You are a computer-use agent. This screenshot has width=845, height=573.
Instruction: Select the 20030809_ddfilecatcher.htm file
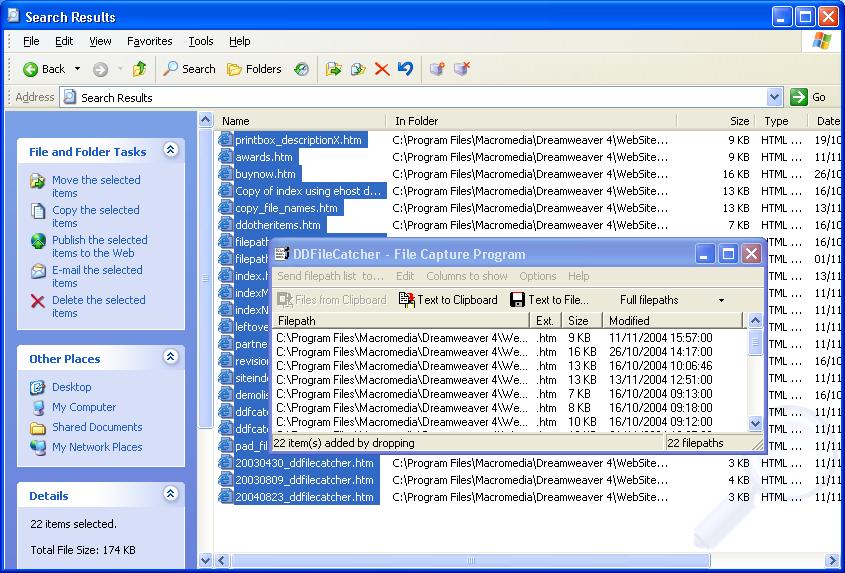point(304,480)
